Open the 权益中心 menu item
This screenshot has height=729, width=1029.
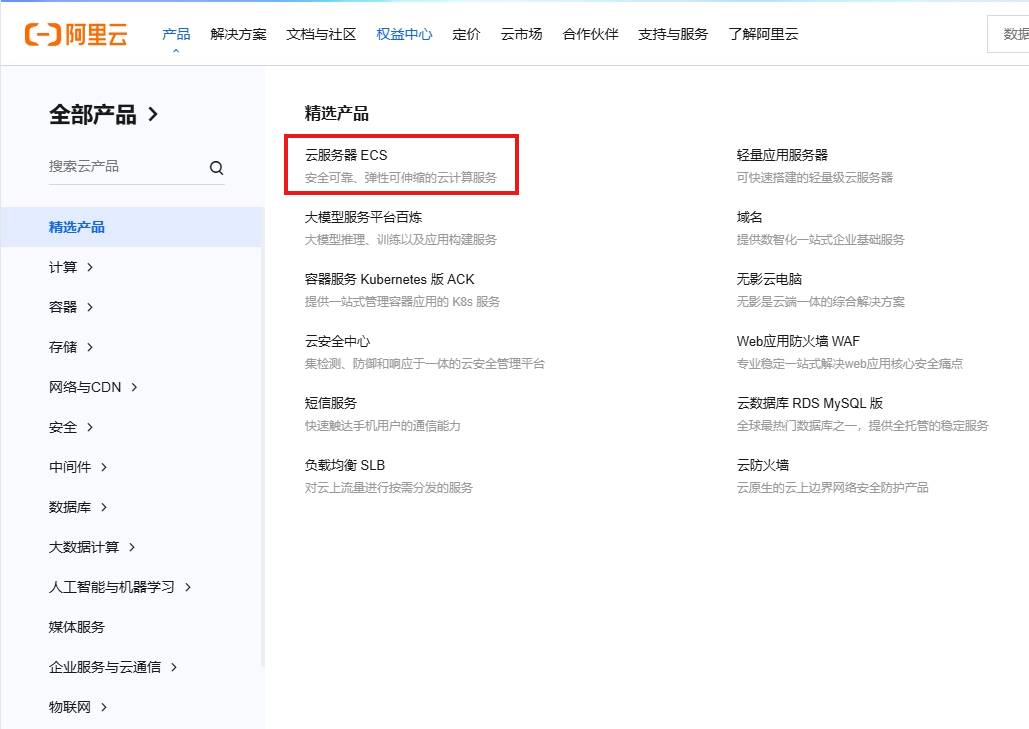[x=404, y=34]
